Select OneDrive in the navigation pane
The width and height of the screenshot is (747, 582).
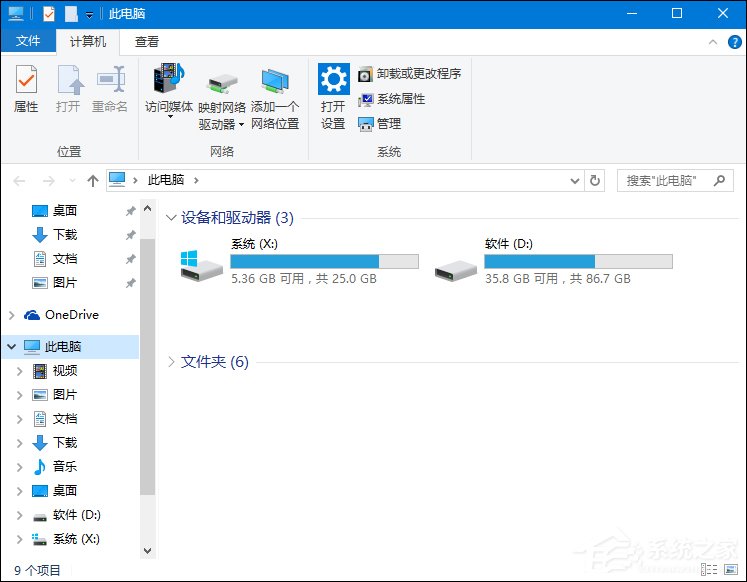click(61, 315)
